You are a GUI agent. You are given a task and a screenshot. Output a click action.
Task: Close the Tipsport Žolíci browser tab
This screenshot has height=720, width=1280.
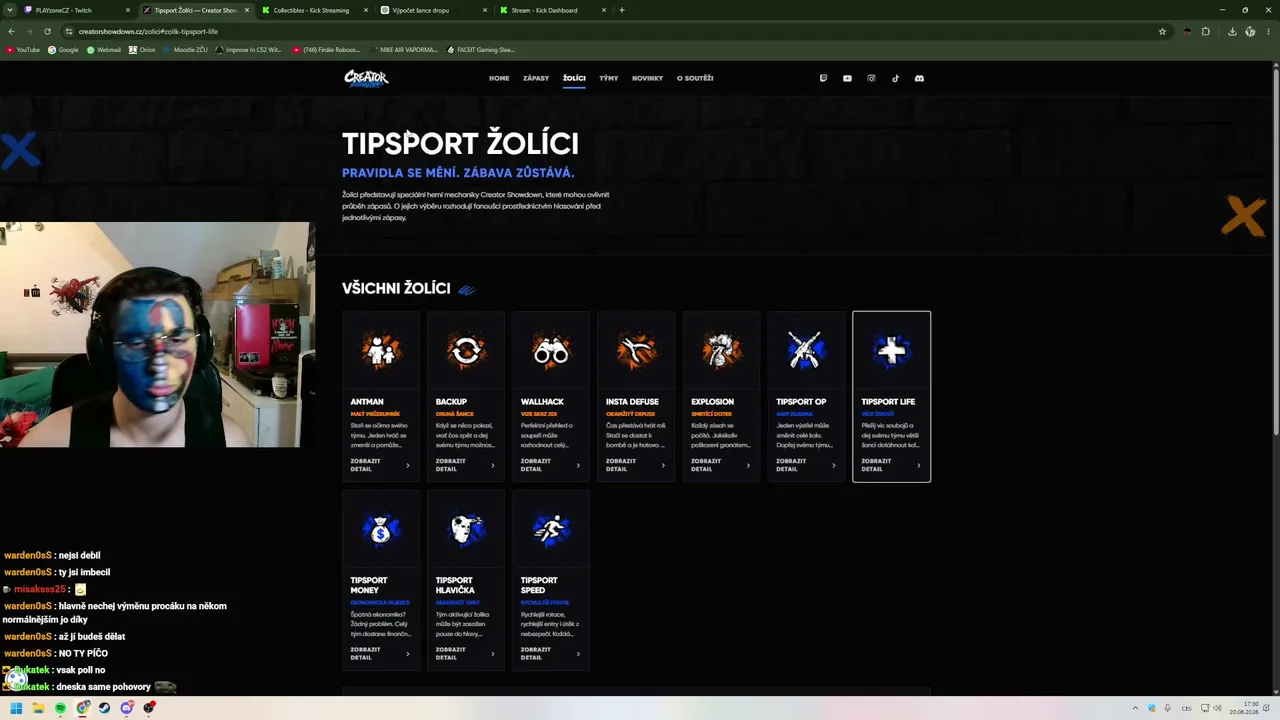click(247, 10)
